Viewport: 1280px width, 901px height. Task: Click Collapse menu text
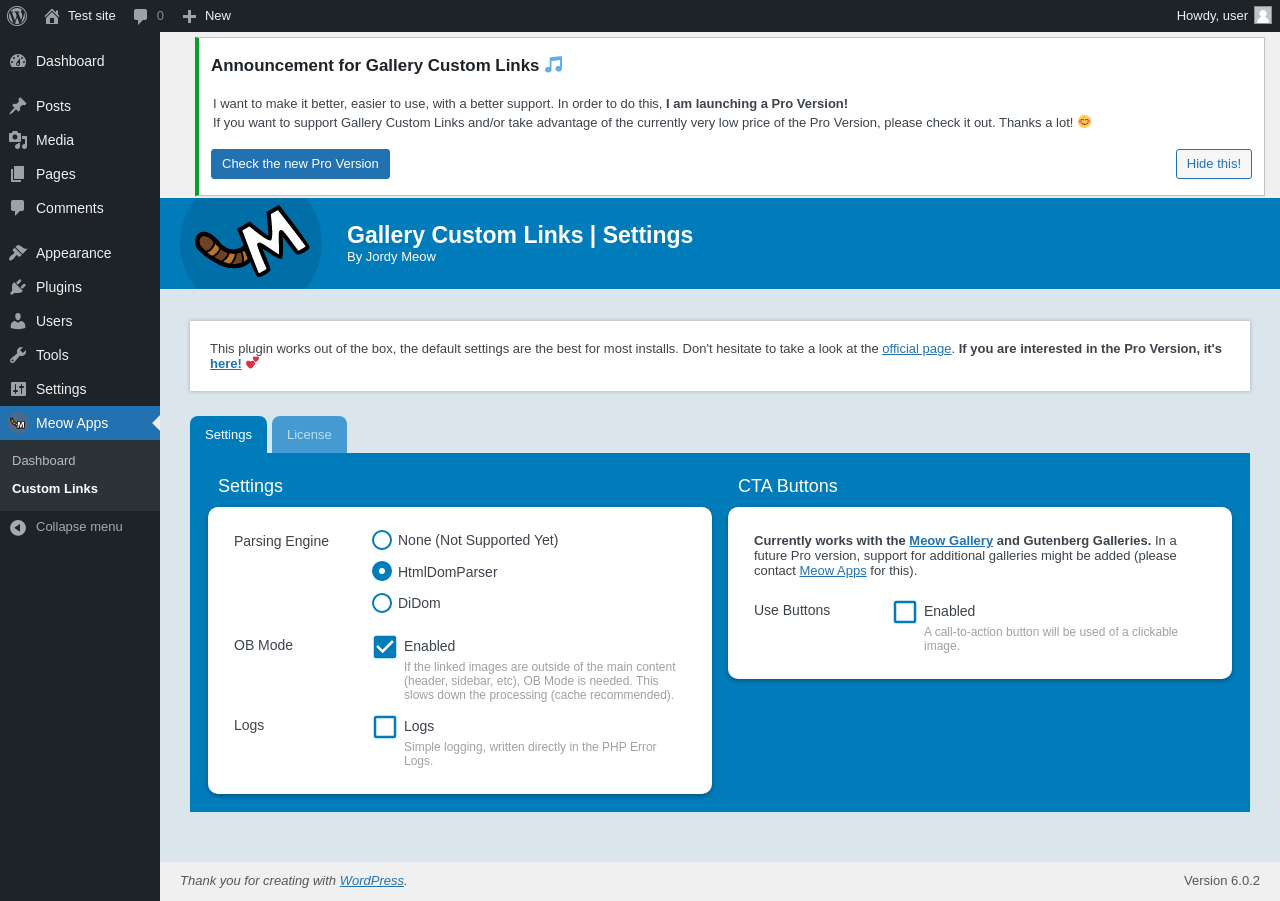point(79,527)
